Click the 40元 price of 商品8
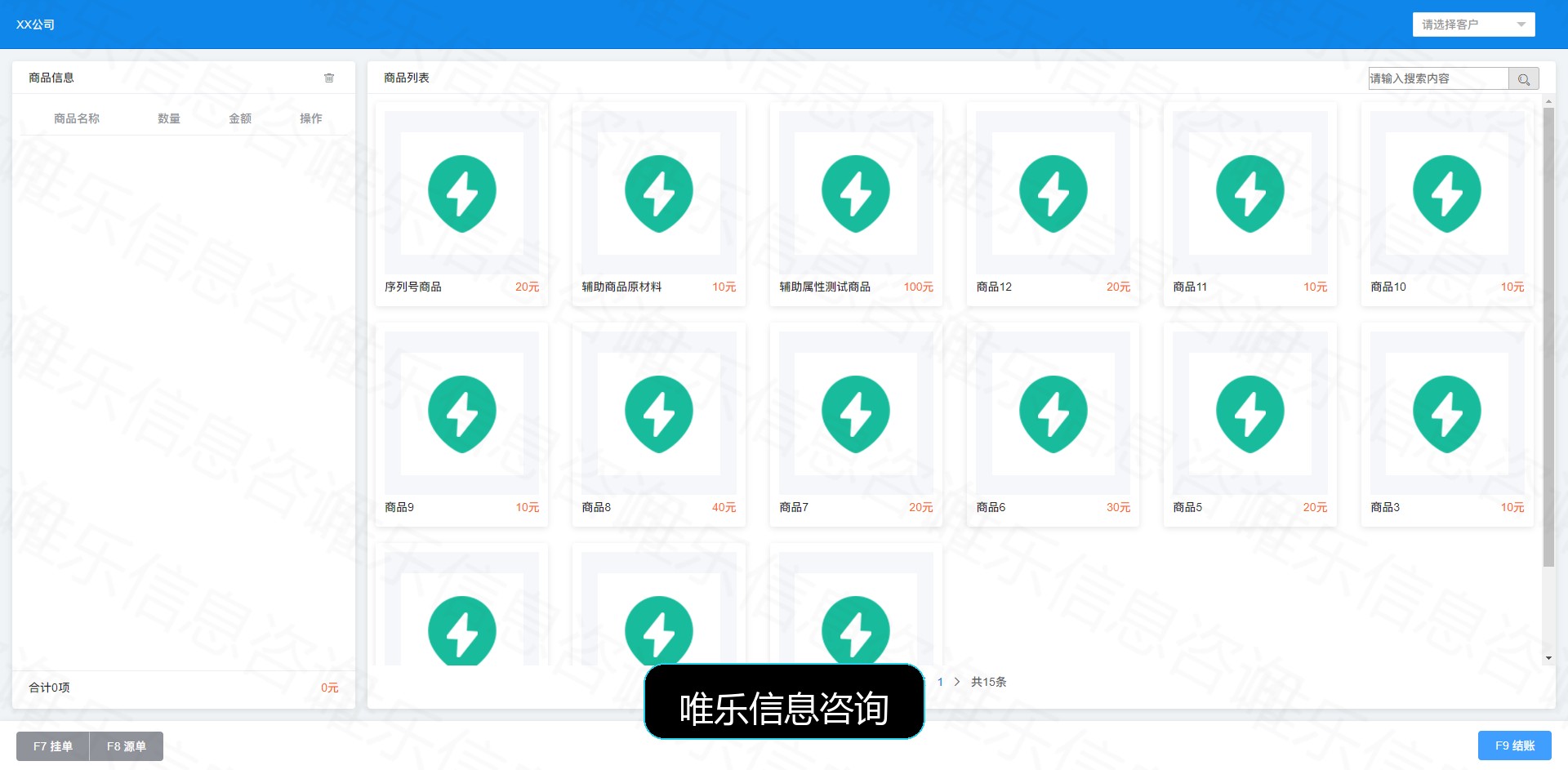Image resolution: width=1568 pixels, height=770 pixels. tap(724, 507)
